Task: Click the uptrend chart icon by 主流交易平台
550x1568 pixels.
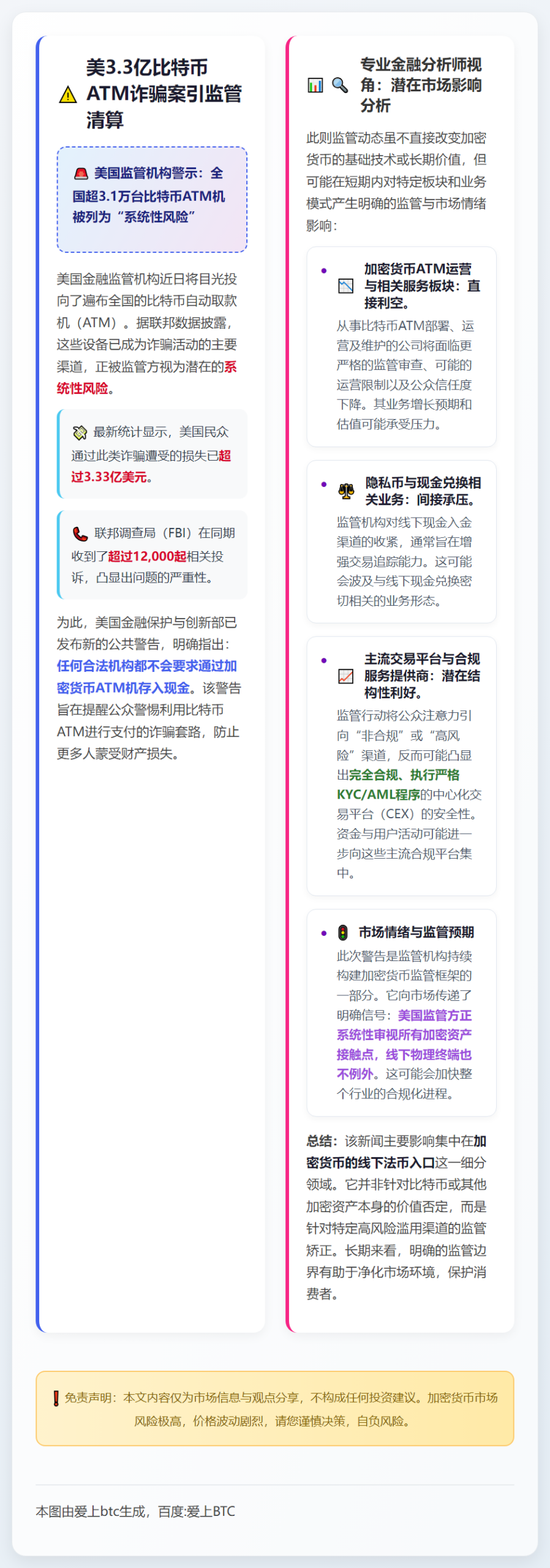Action: coord(346,676)
